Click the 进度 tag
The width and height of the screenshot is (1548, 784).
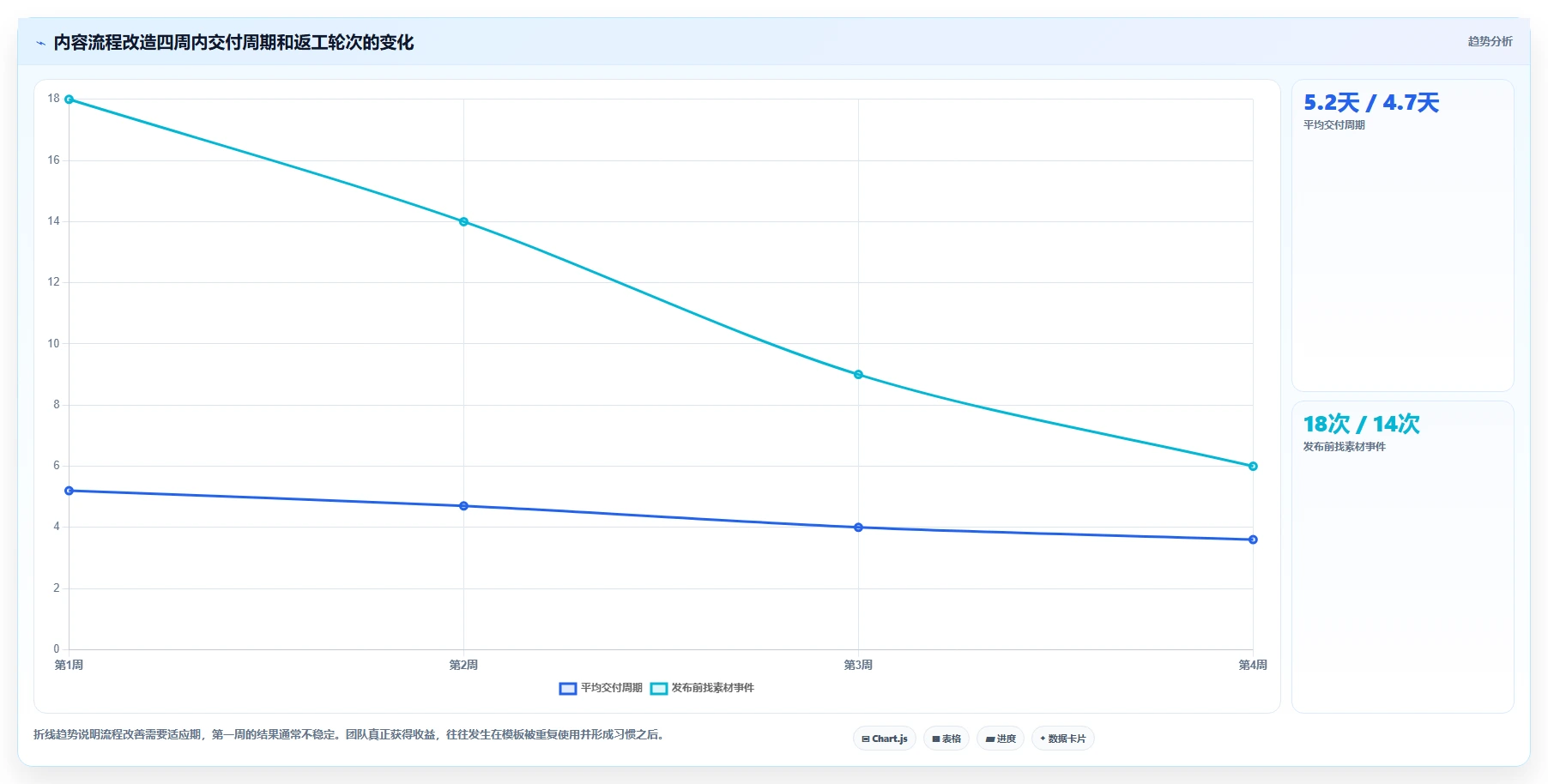click(1001, 739)
